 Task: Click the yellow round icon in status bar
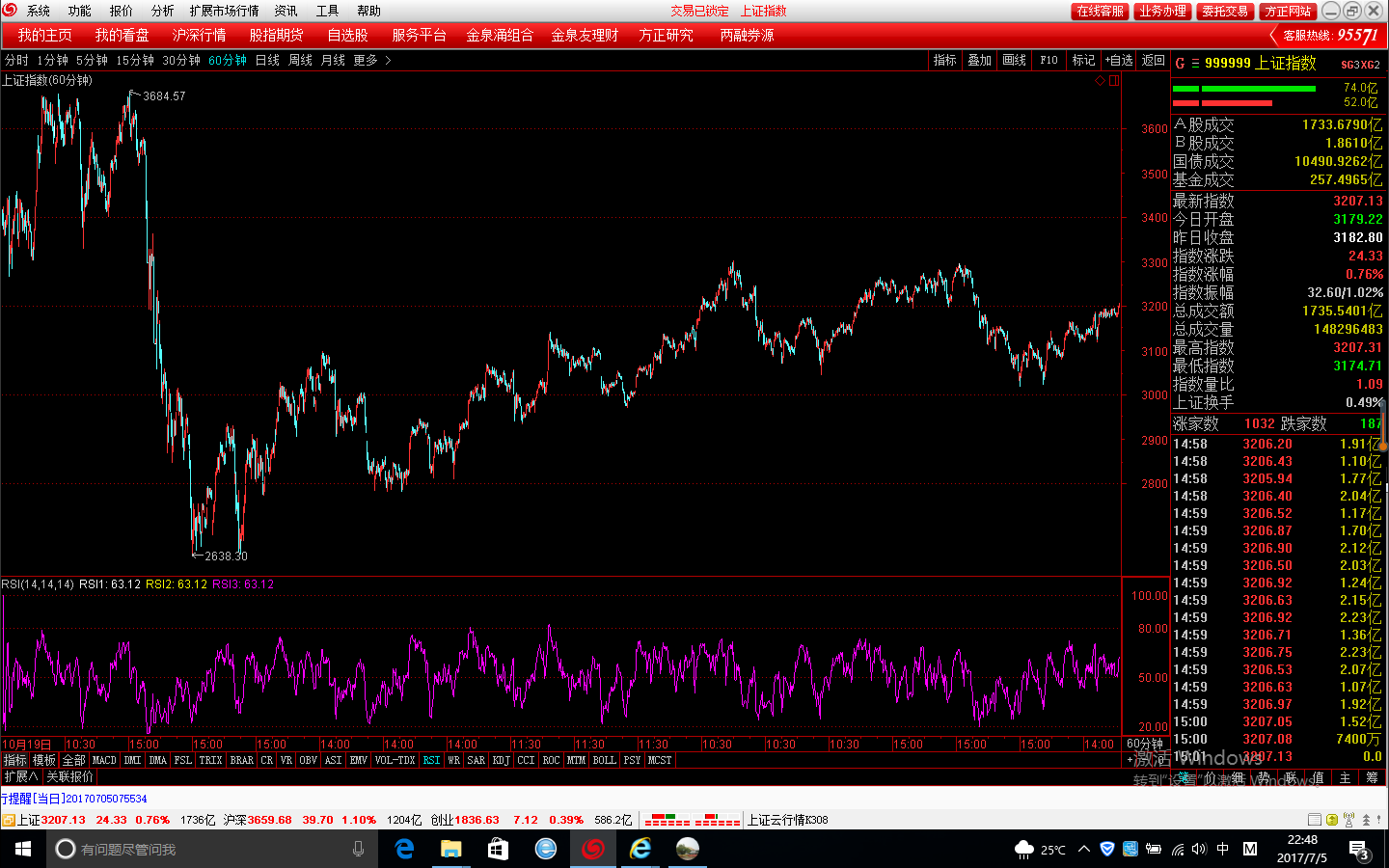(x=1332, y=820)
